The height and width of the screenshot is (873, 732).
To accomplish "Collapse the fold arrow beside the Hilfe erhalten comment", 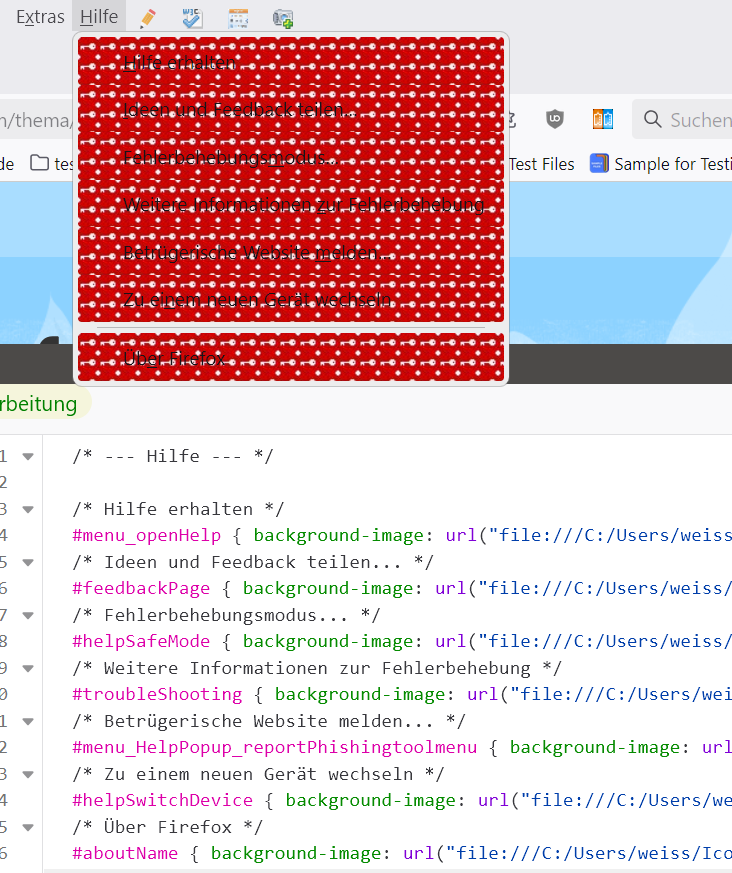I will 28,509.
